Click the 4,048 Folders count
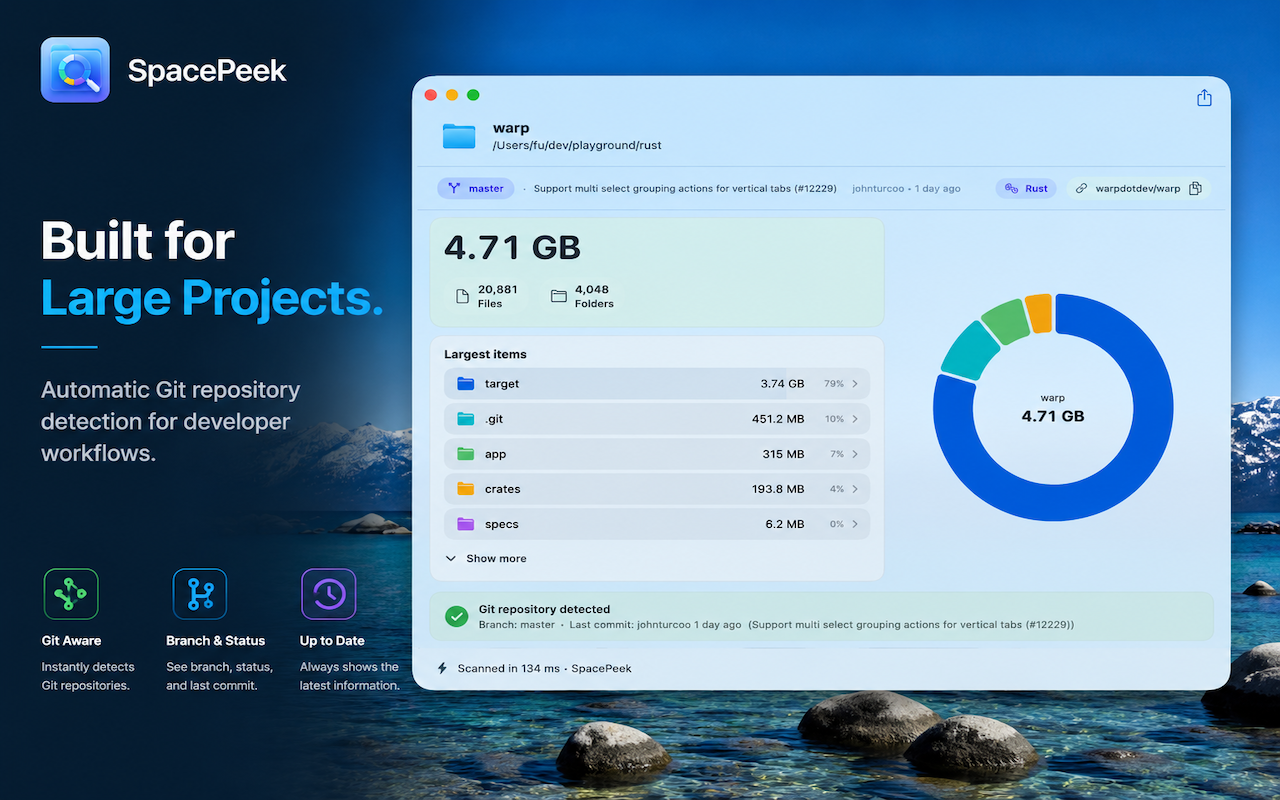The width and height of the screenshot is (1280, 800). (x=594, y=296)
